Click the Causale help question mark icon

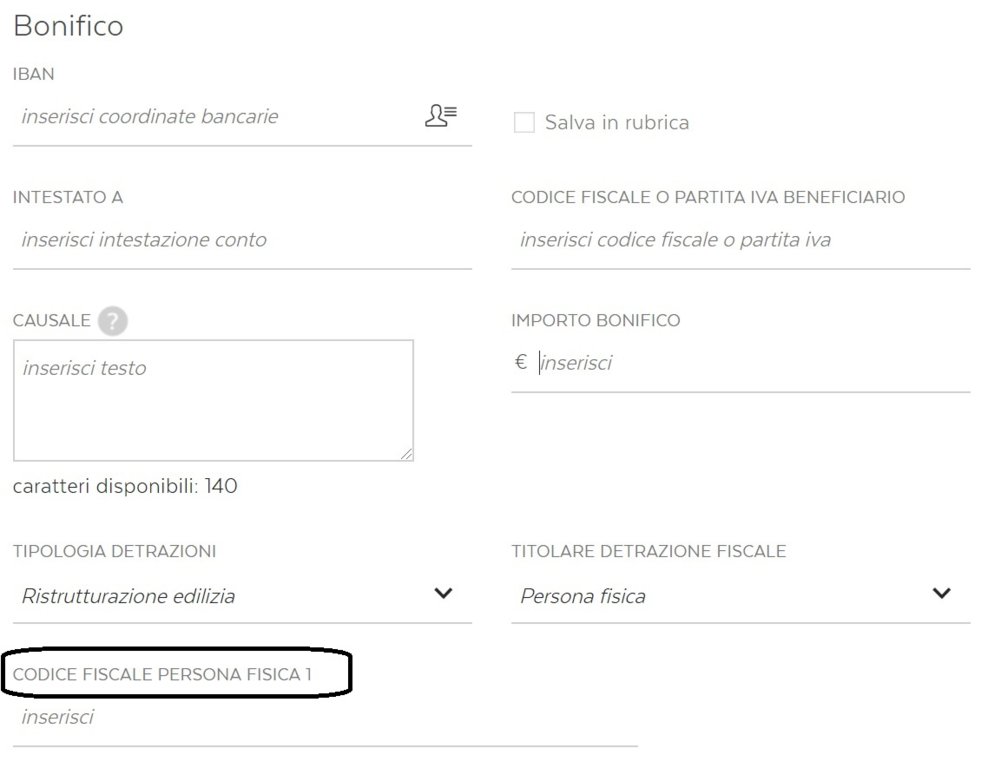point(113,320)
